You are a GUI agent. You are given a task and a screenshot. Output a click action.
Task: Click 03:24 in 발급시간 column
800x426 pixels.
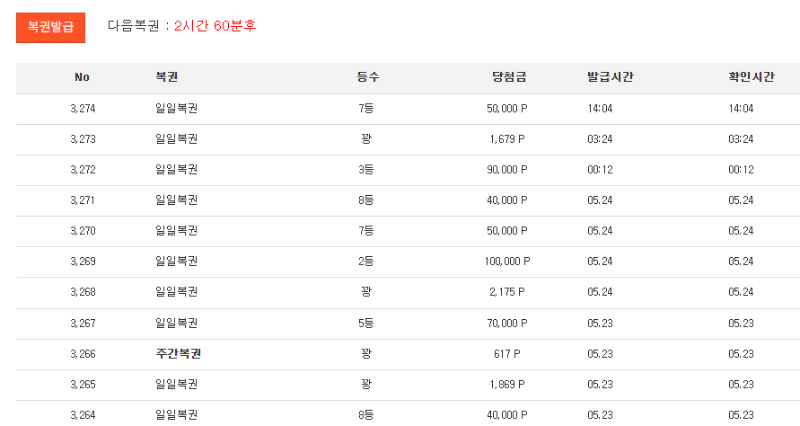tap(600, 139)
